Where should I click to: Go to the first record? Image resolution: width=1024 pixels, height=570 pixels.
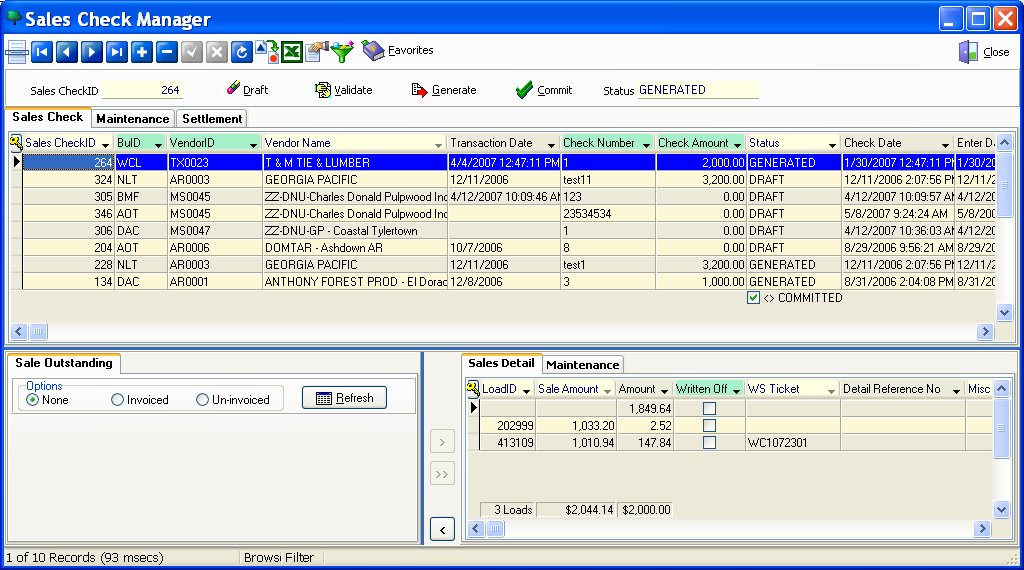tap(42, 51)
